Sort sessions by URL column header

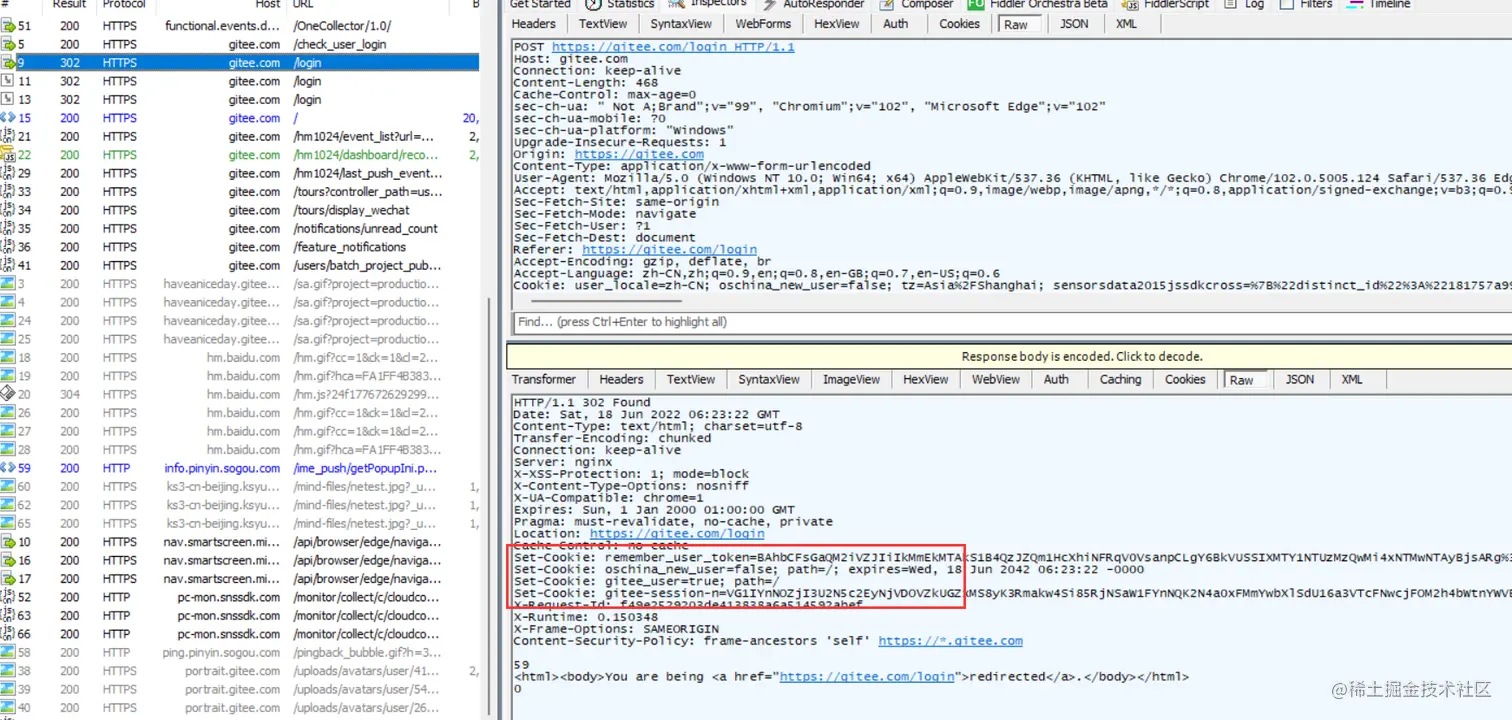point(304,5)
